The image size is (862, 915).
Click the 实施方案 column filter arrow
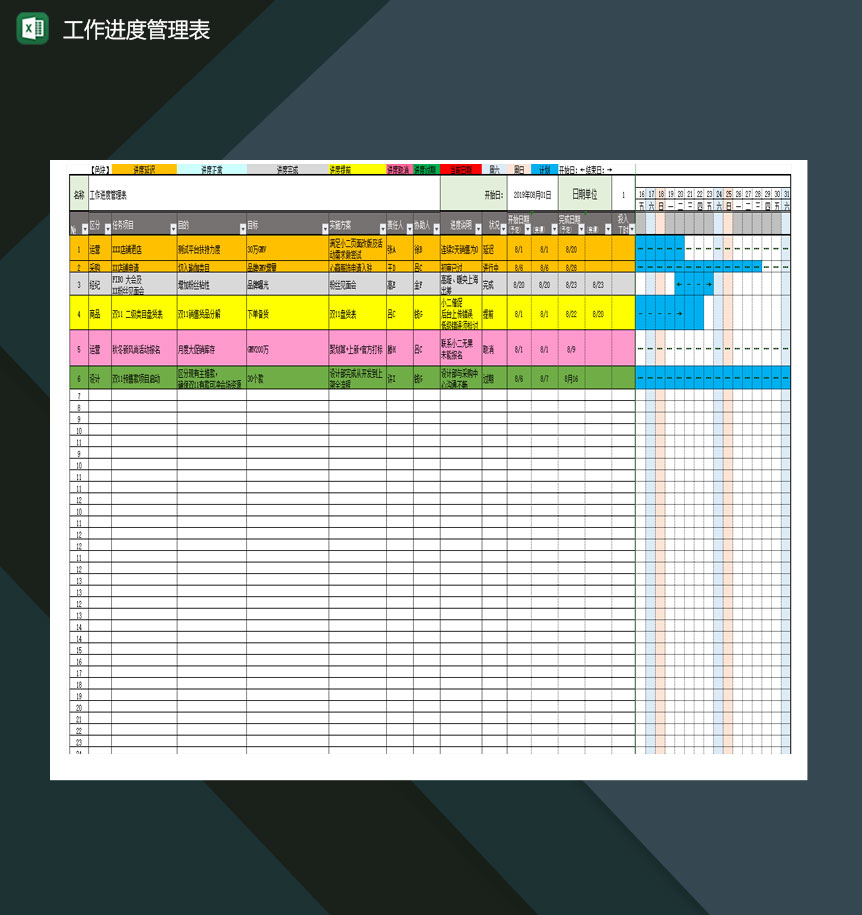382,227
